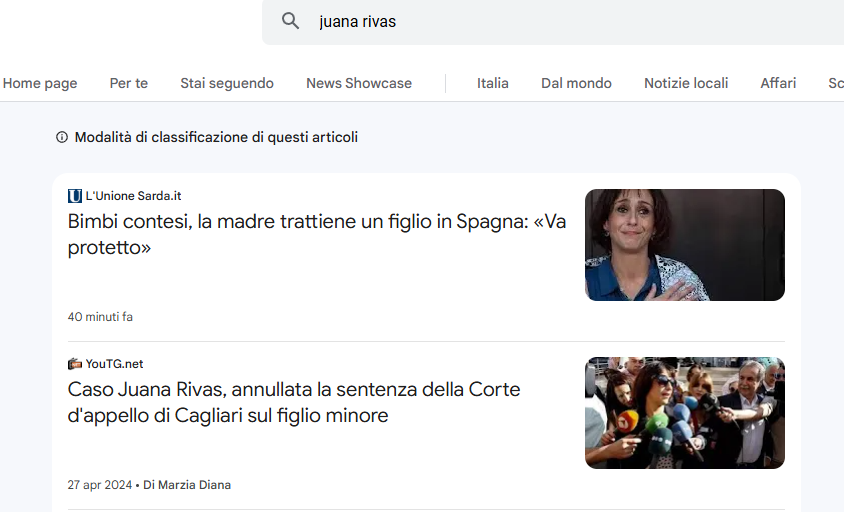Click the YouTG.net source name
Image resolution: width=844 pixels, height=512 pixels.
(x=114, y=364)
